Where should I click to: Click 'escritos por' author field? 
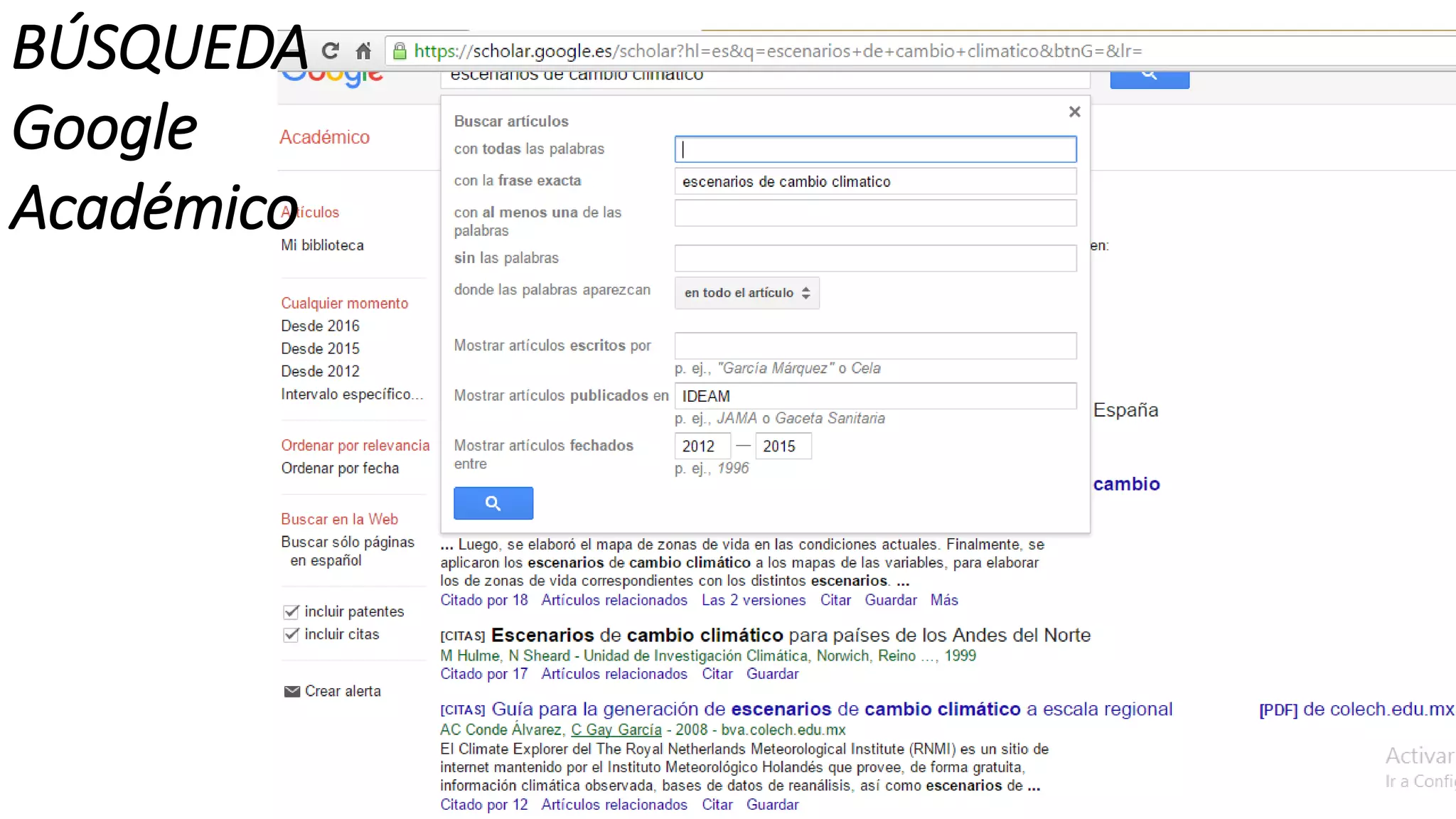point(875,346)
